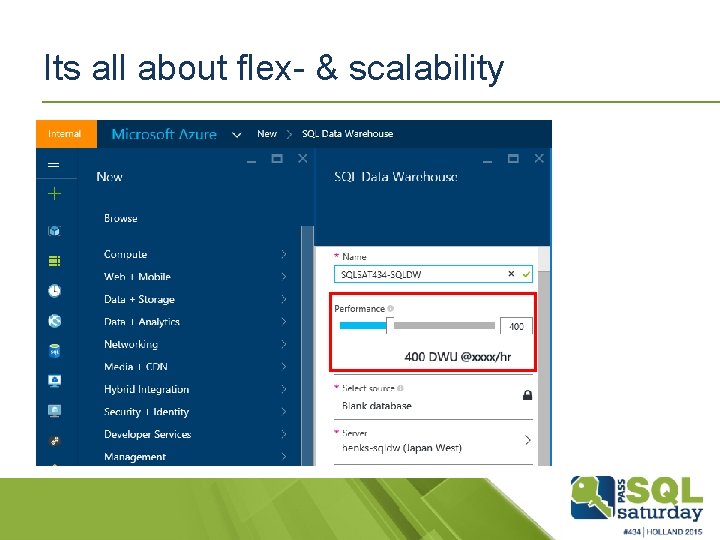Open the globe web apps sidebar icon
This screenshot has width=720, height=540.
tap(54, 321)
